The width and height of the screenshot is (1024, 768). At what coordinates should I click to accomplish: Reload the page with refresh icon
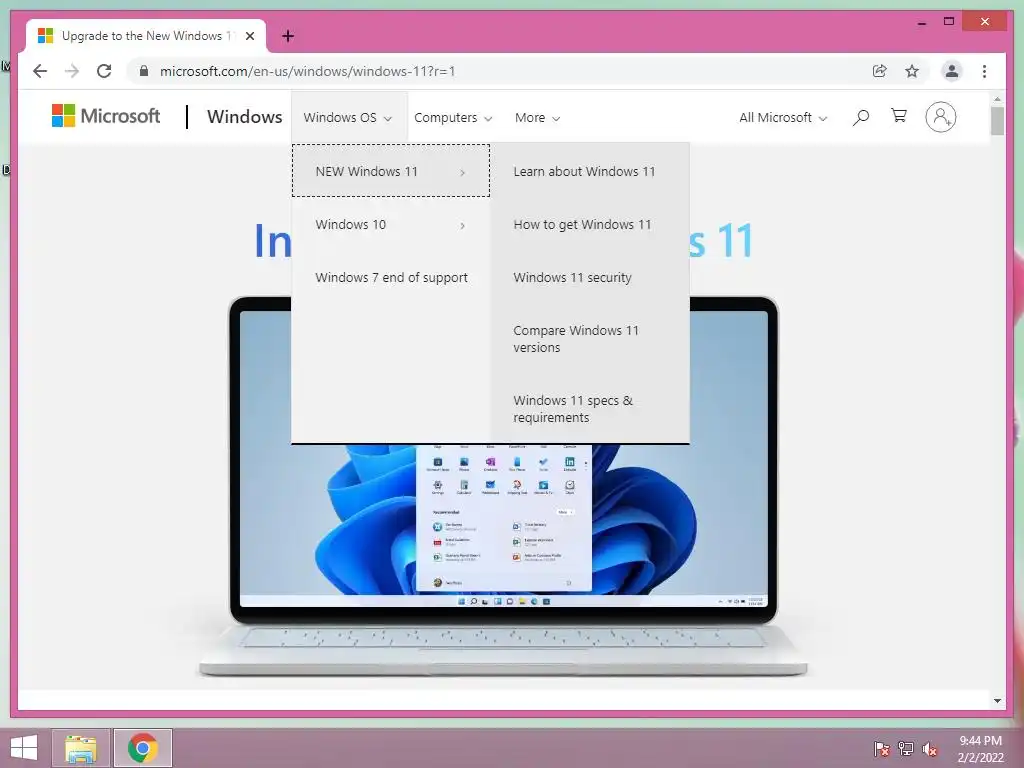104,71
